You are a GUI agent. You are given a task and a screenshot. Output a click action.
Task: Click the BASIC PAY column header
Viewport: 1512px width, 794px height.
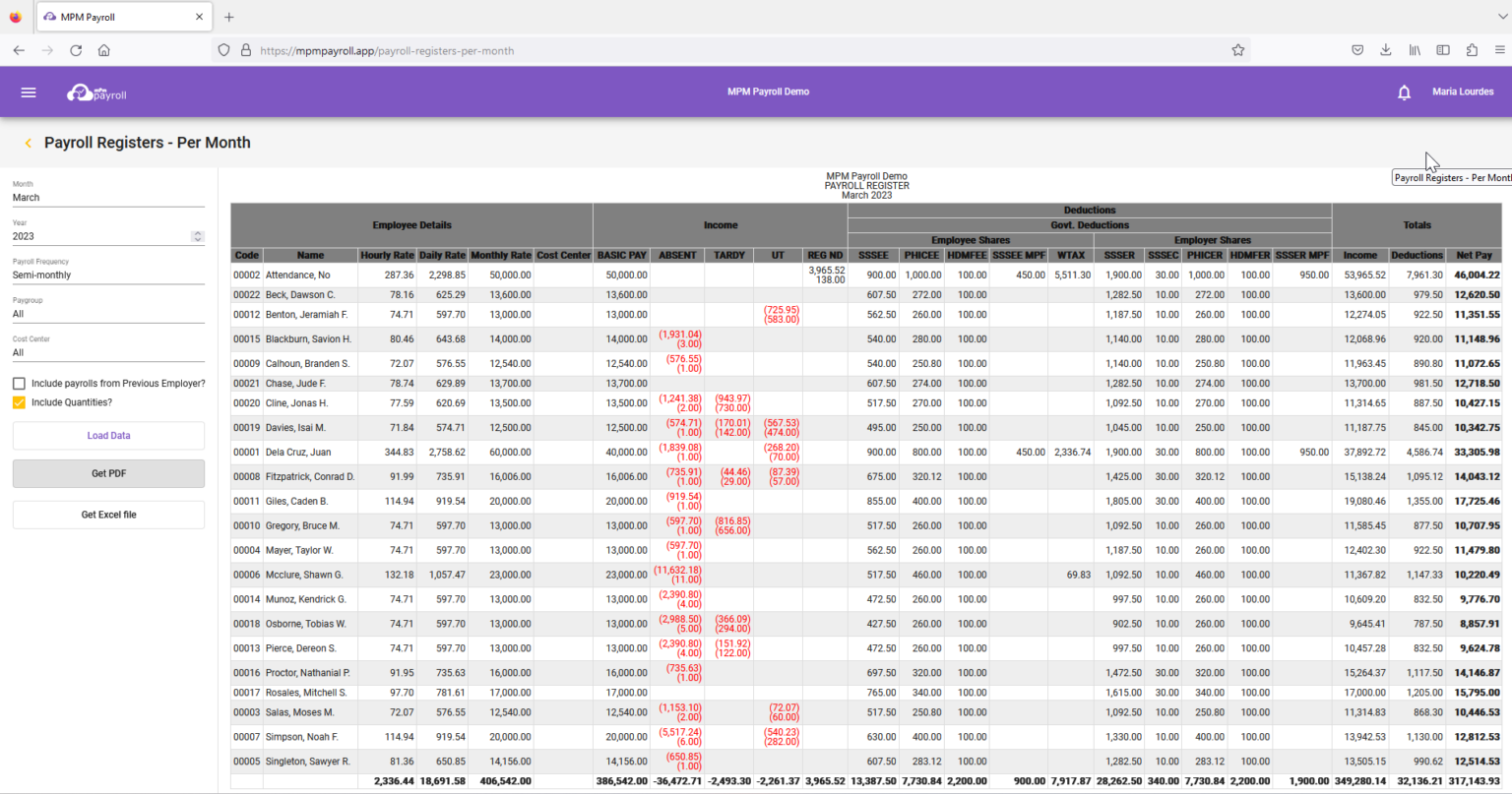622,255
